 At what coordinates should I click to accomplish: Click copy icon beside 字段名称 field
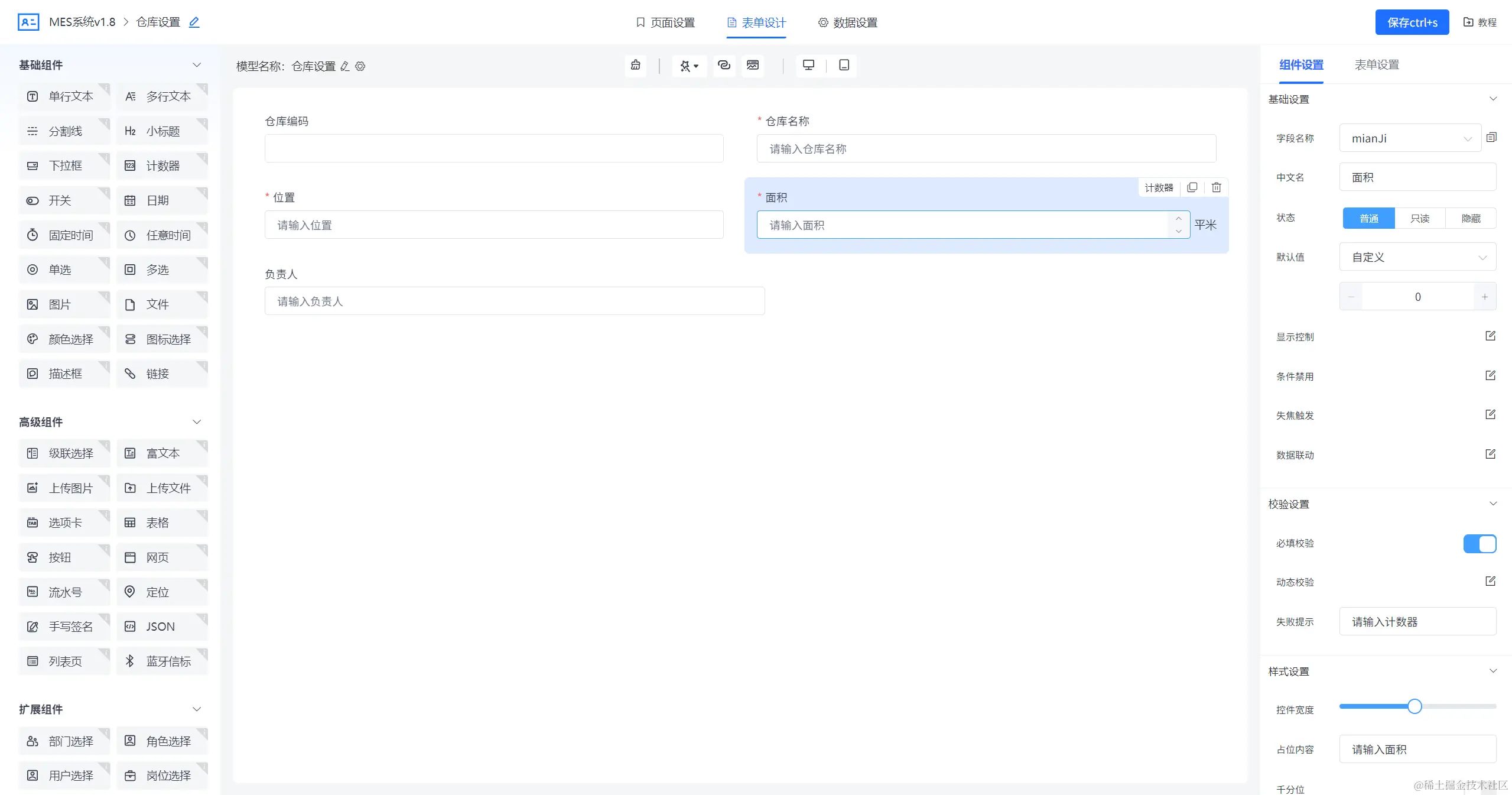[x=1491, y=138]
